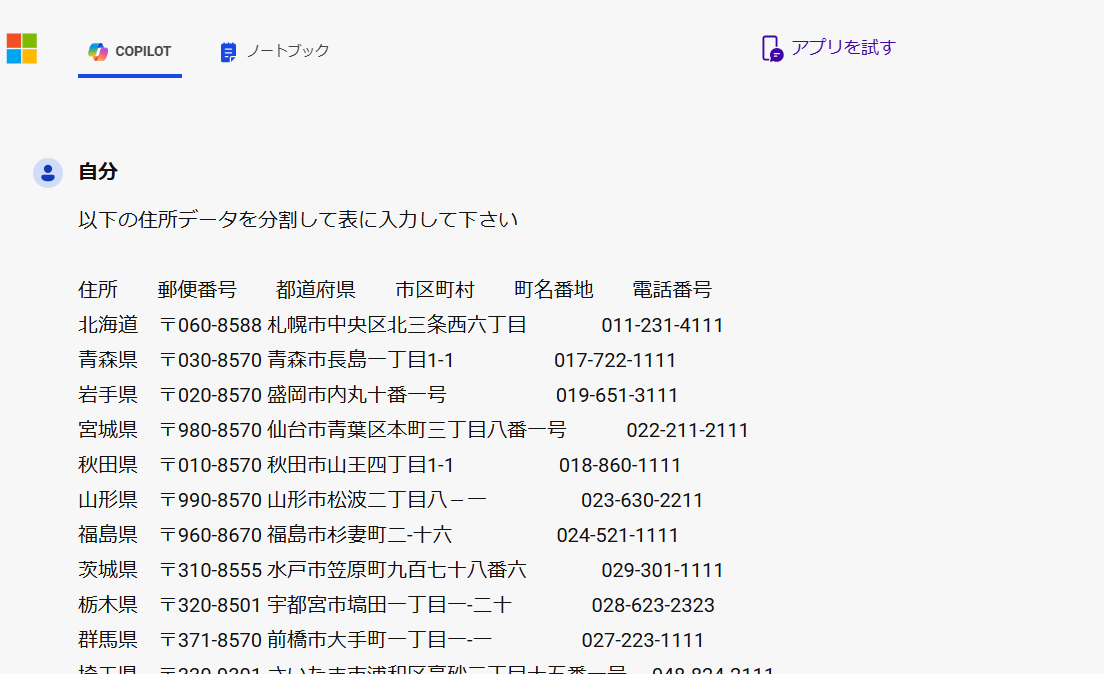Screen dimensions: 1104x674
Task: Click the Microsoft logo icon
Action: pos(22,49)
